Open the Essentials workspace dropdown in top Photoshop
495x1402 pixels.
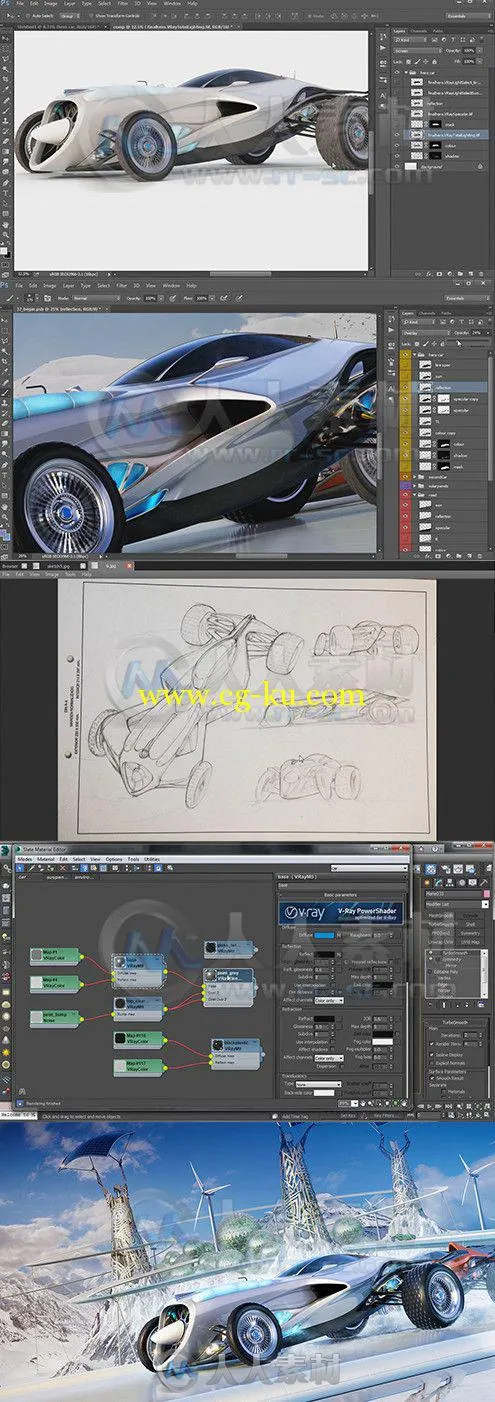467,16
